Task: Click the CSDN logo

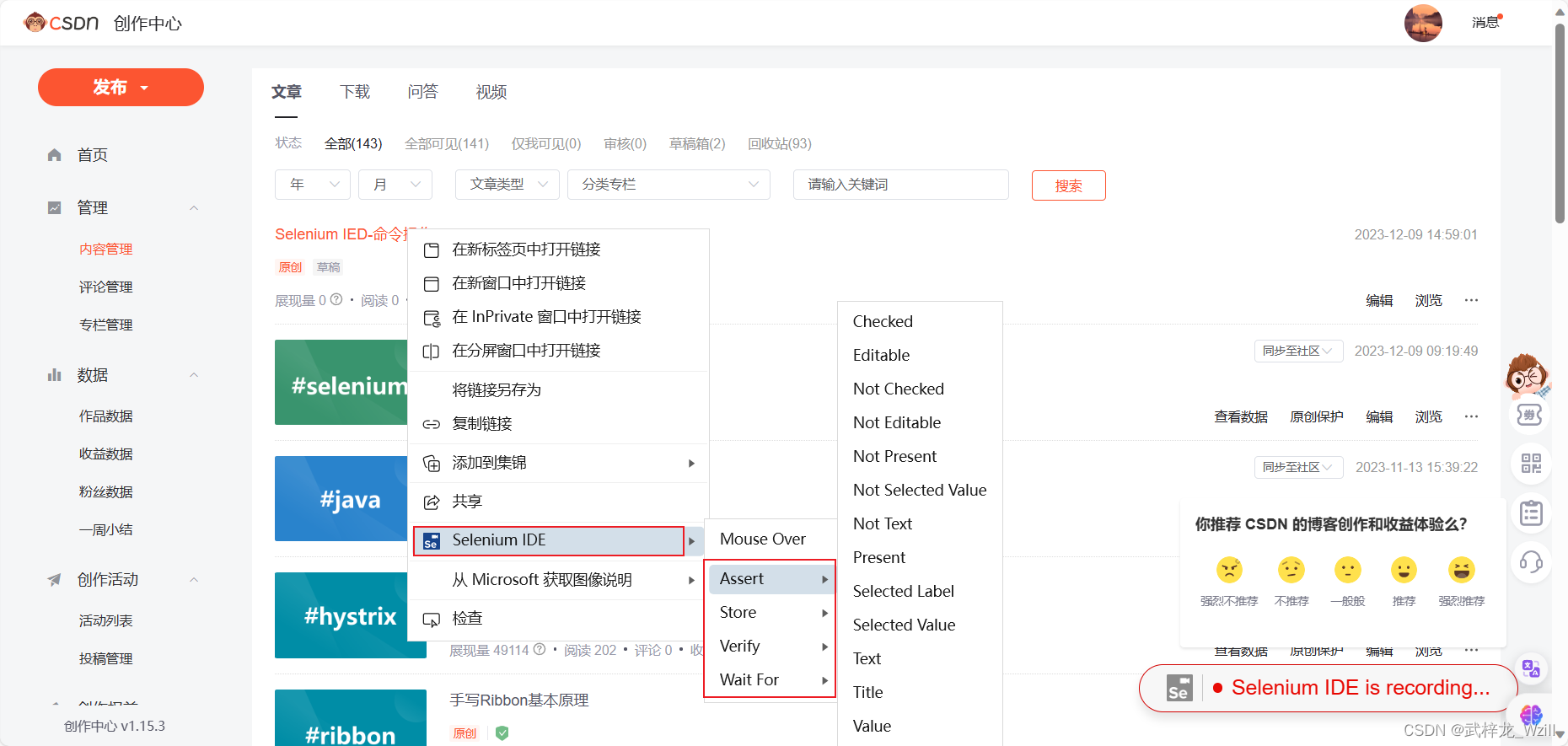Action: point(61,23)
